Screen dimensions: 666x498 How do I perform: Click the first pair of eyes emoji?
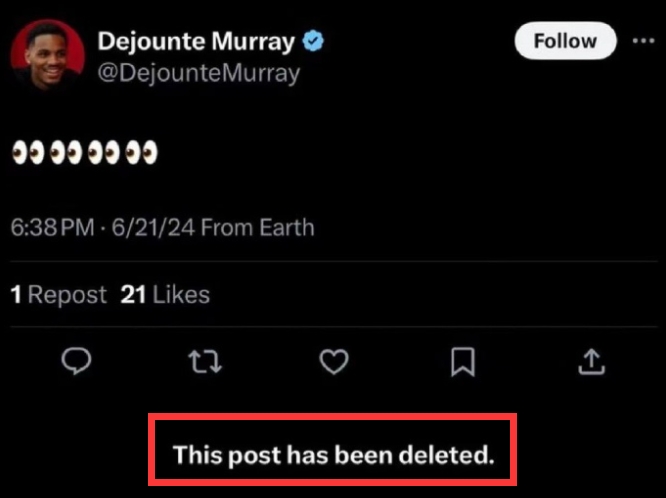[28, 153]
